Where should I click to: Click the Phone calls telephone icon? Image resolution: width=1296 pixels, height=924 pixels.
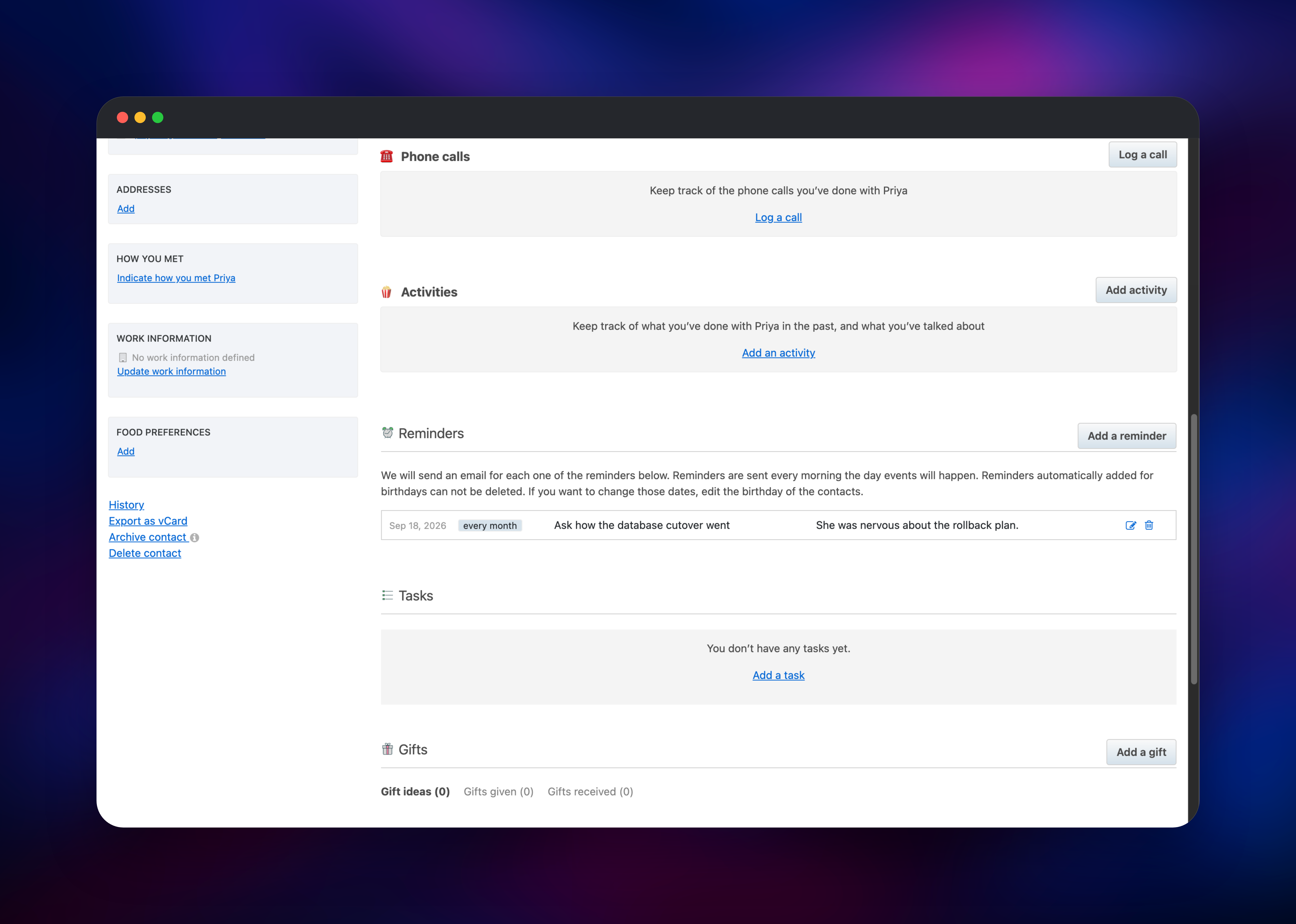tap(386, 156)
